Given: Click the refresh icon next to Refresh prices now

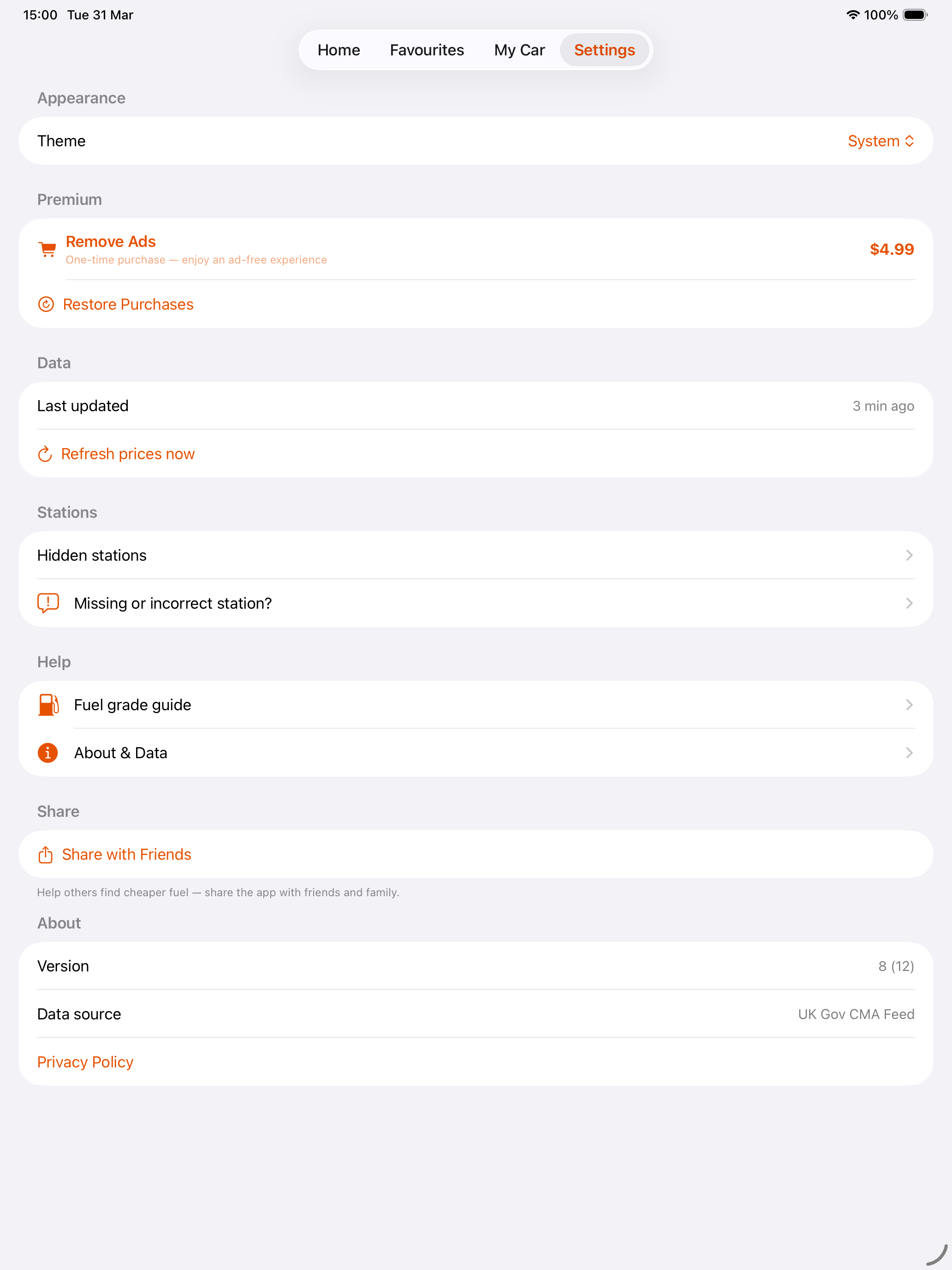Looking at the screenshot, I should coord(45,454).
